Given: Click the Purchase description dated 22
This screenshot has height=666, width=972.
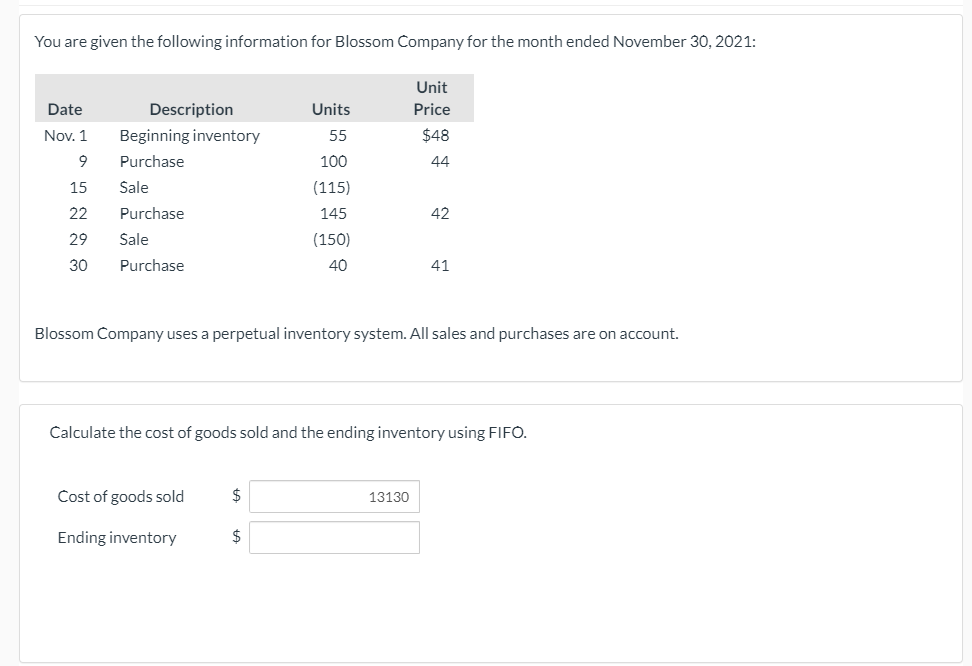Looking at the screenshot, I should point(152,213).
